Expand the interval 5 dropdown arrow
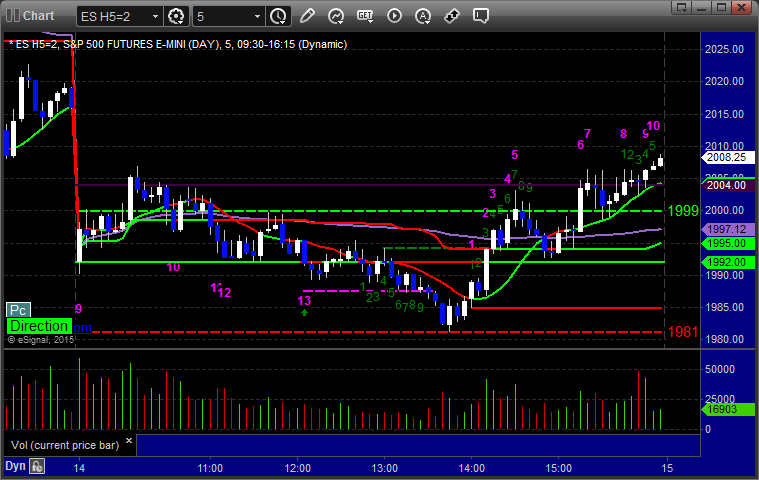 258,16
